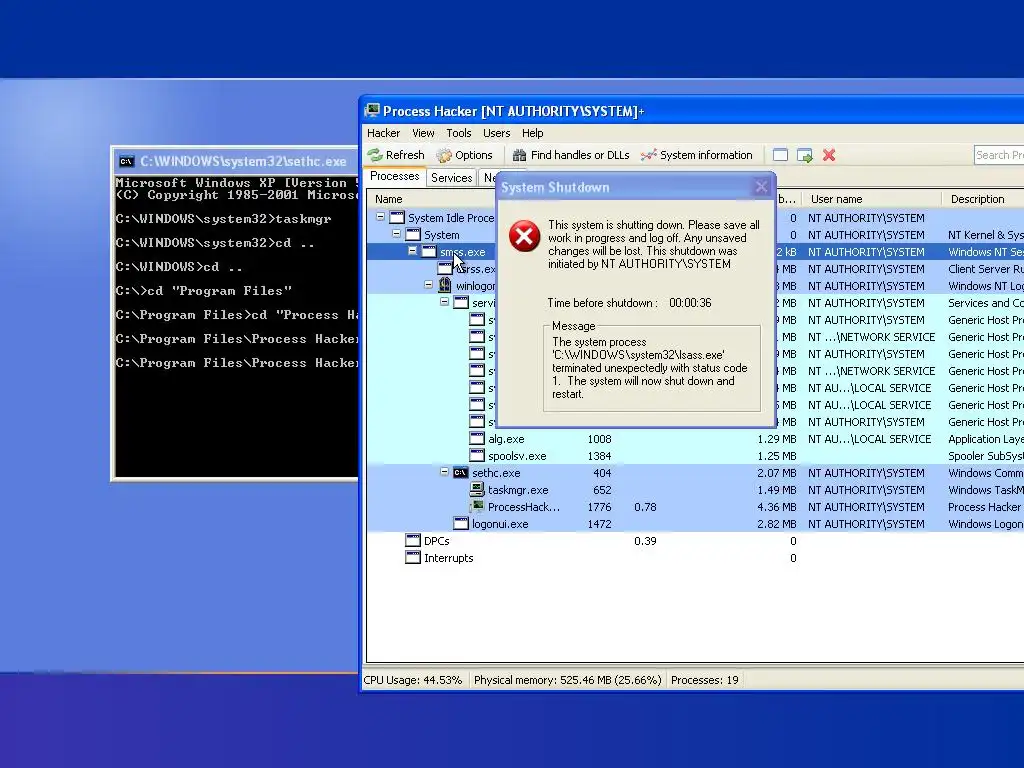Click the red error icon in System Shutdown

click(x=524, y=236)
